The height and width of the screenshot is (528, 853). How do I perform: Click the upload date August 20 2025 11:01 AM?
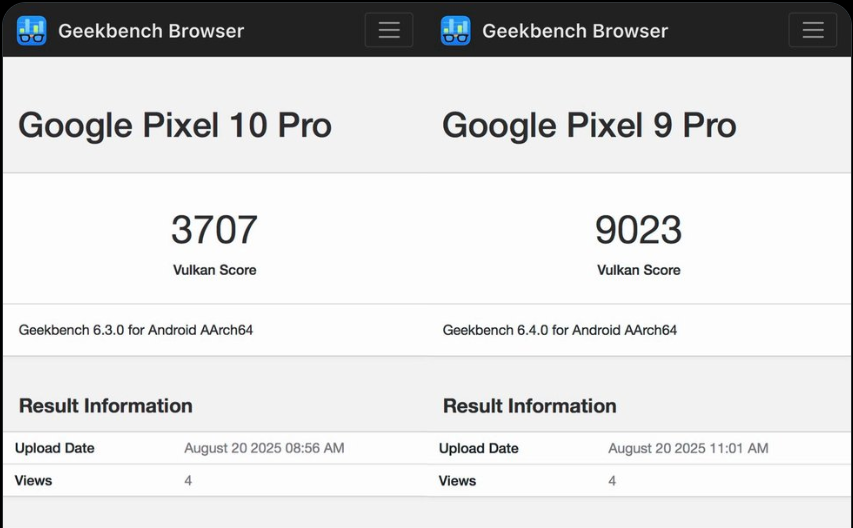pyautogui.click(x=688, y=448)
